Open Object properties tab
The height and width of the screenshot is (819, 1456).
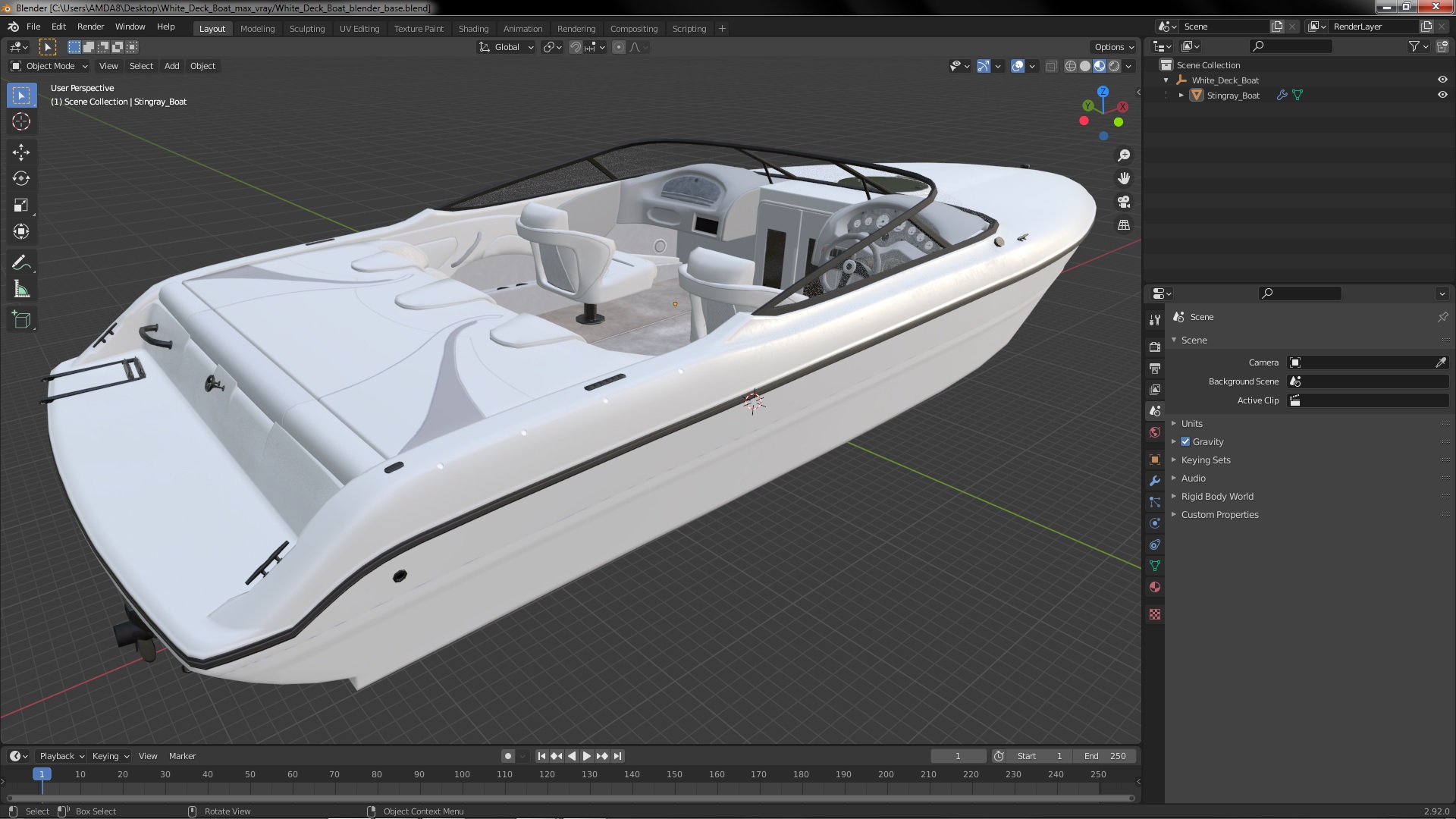[x=1155, y=460]
